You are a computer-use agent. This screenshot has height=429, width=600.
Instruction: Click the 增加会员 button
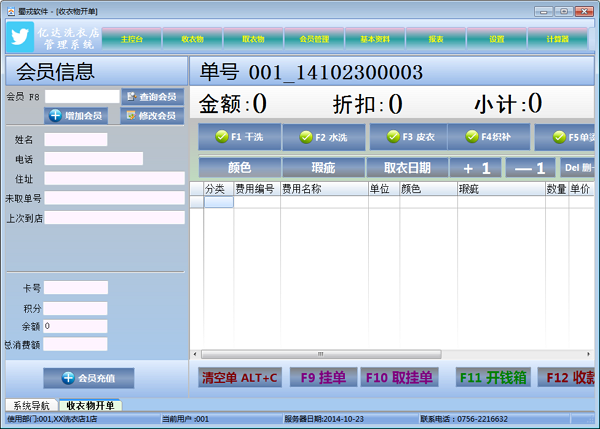[x=76, y=116]
